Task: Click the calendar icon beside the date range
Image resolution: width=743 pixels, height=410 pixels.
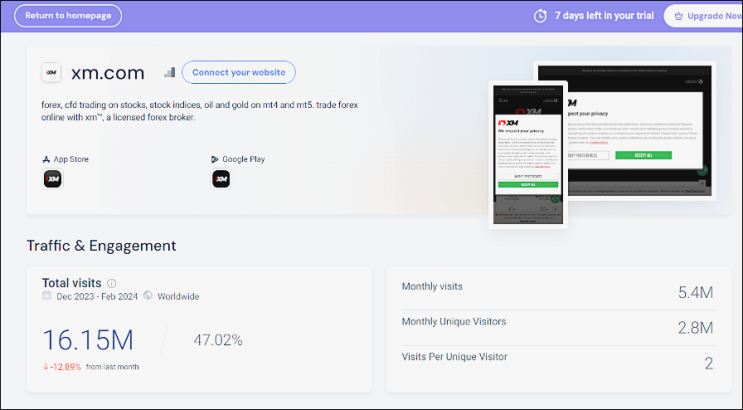Action: click(46, 296)
